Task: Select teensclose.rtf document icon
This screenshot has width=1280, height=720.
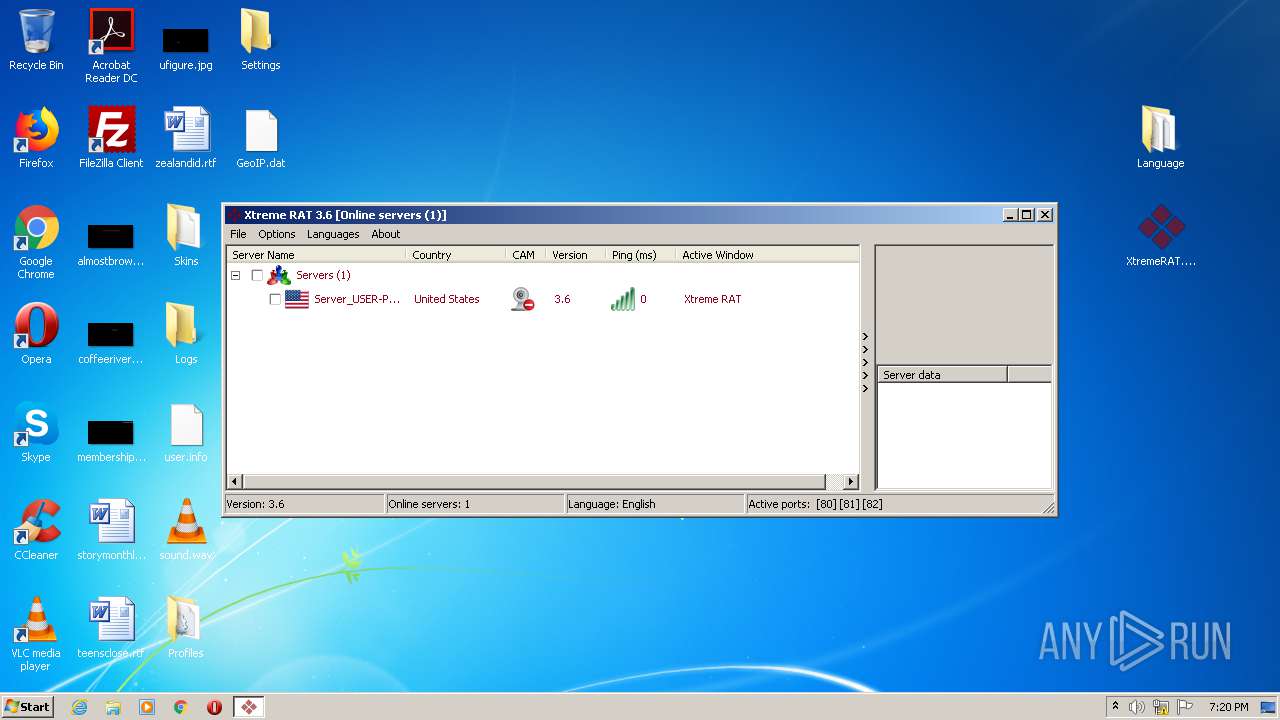Action: point(111,628)
